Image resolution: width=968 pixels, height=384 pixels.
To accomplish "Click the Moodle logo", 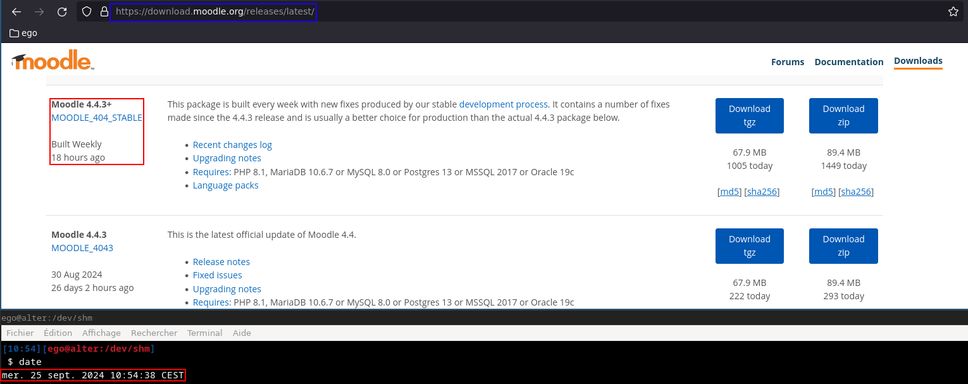I will click(52, 61).
